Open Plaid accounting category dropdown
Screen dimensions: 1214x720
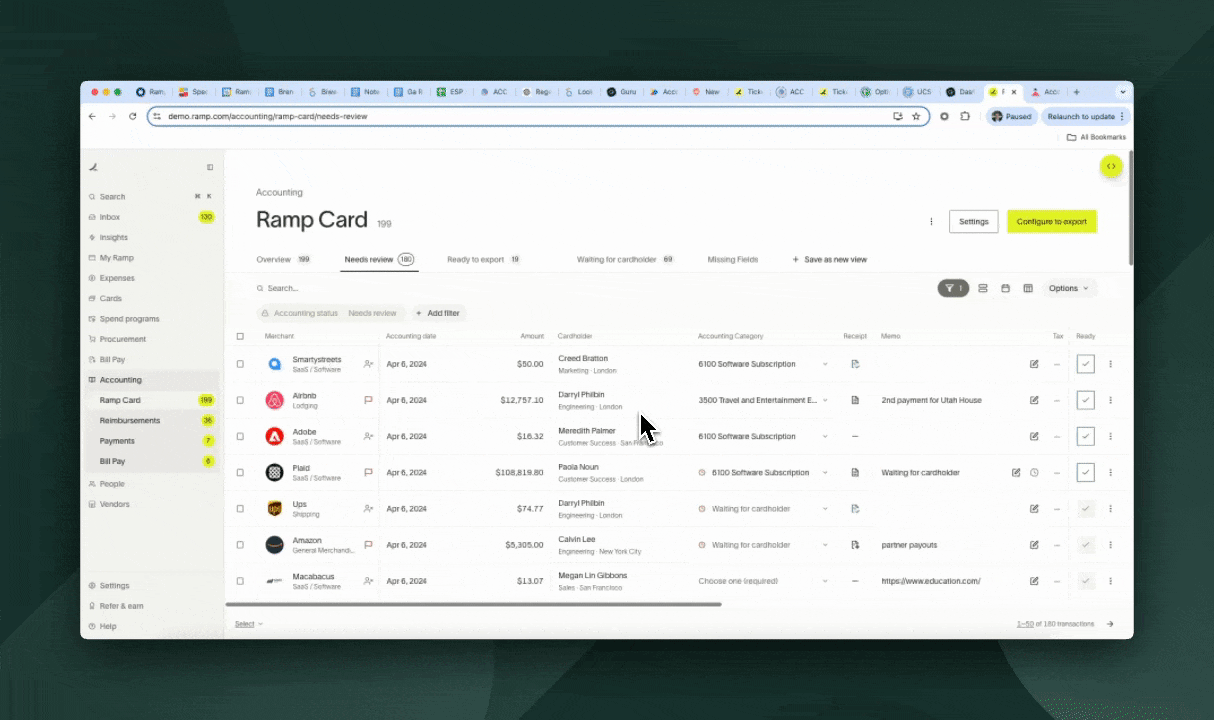click(763, 472)
